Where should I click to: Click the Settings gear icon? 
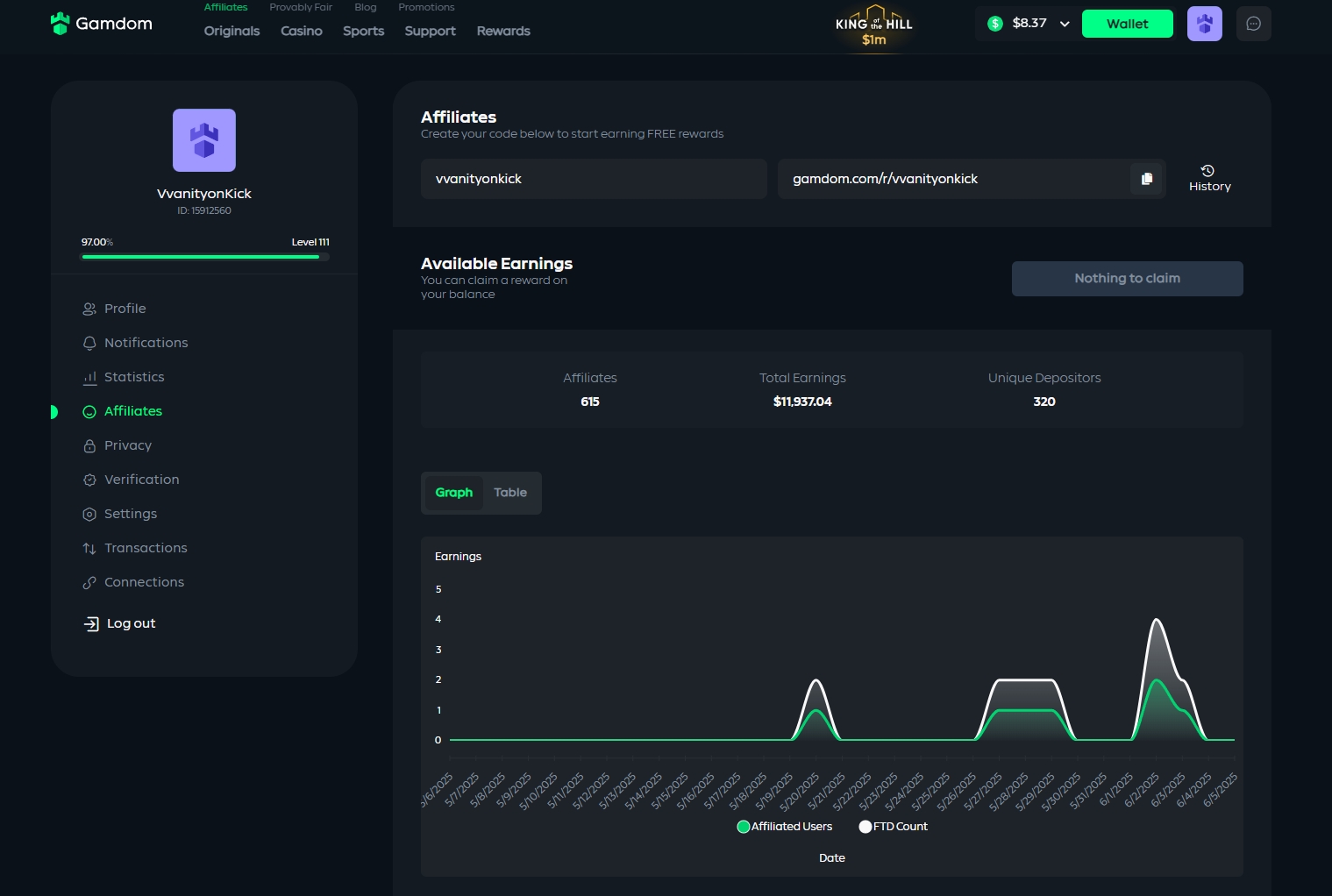(89, 515)
